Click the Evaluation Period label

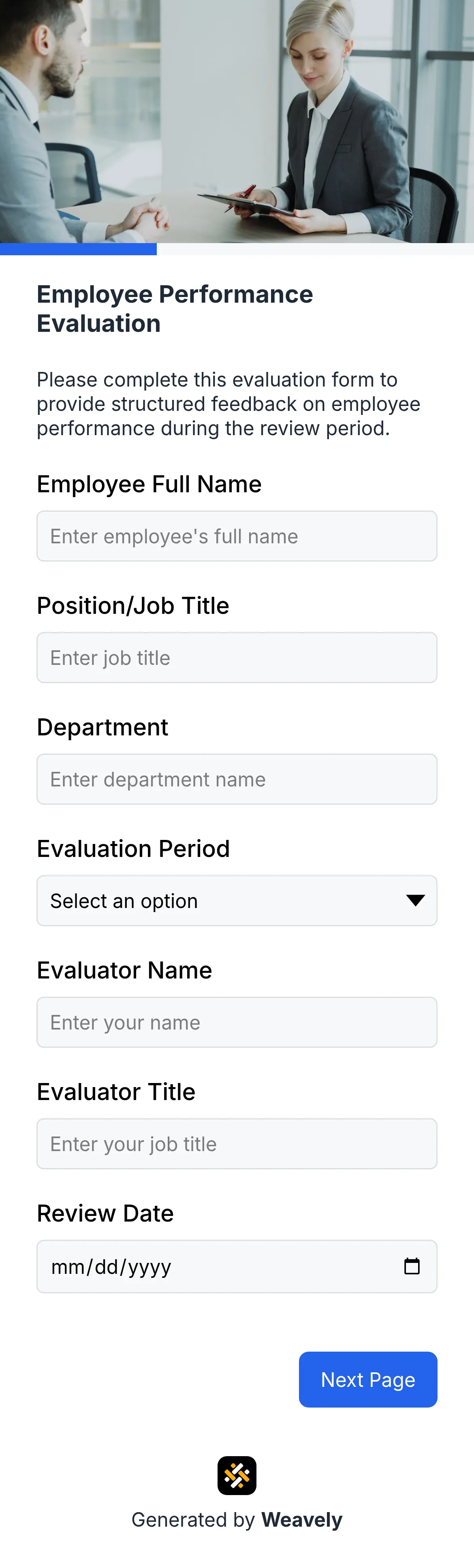tap(133, 848)
